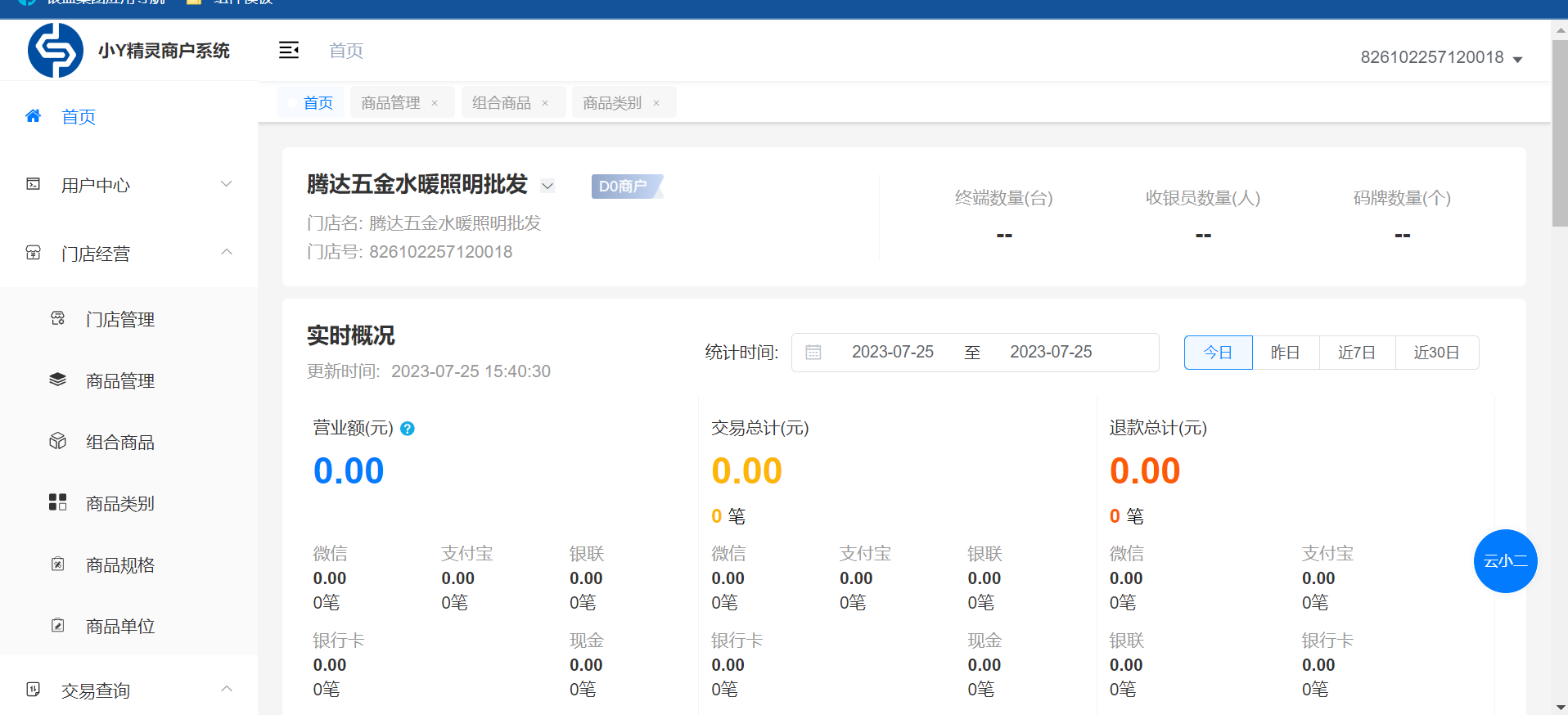Click 更新时间 2023-07-25 15:40:30 text
The height and width of the screenshot is (715, 1568).
[429, 371]
